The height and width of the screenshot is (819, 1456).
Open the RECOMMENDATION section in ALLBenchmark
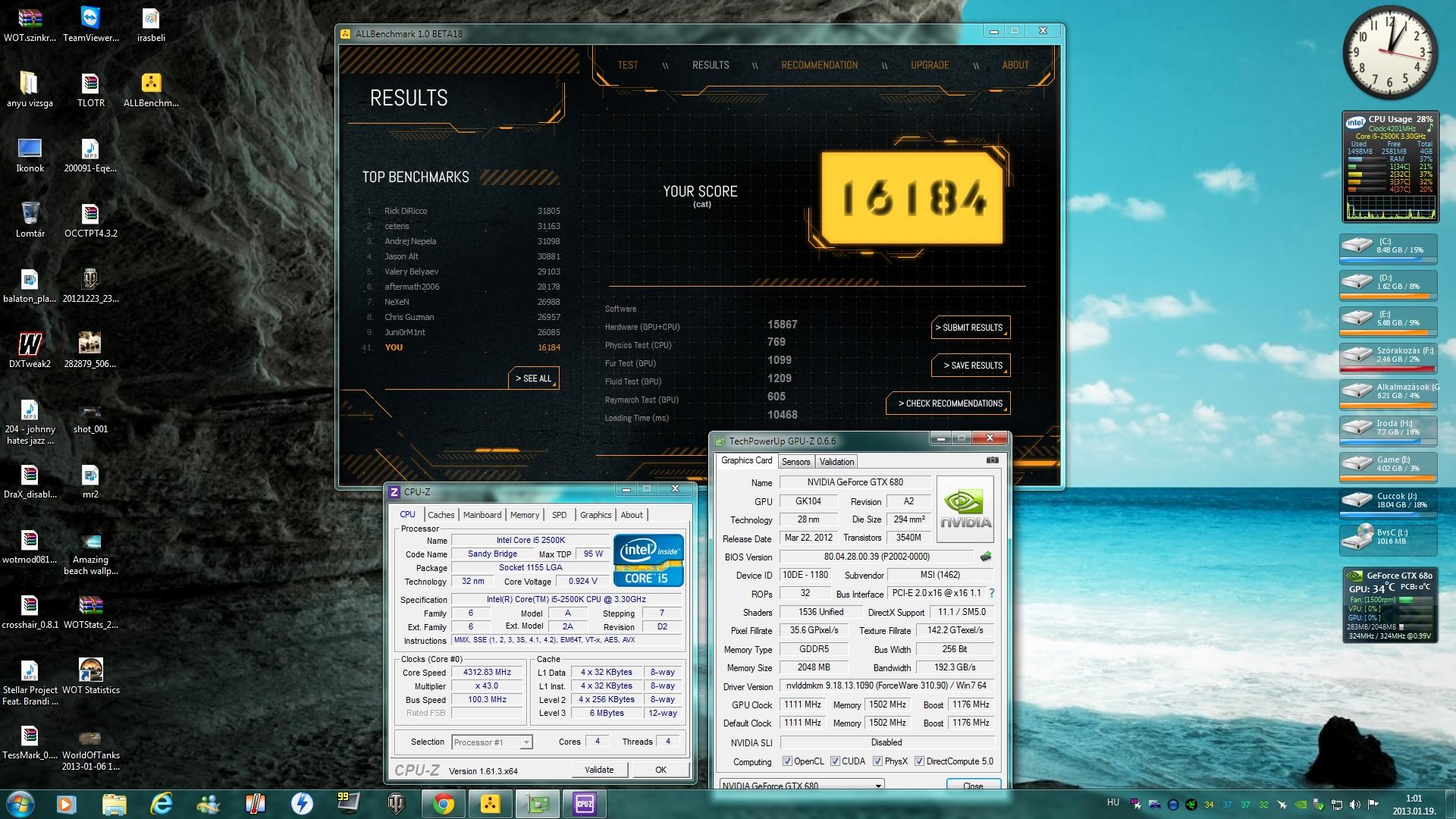(819, 65)
